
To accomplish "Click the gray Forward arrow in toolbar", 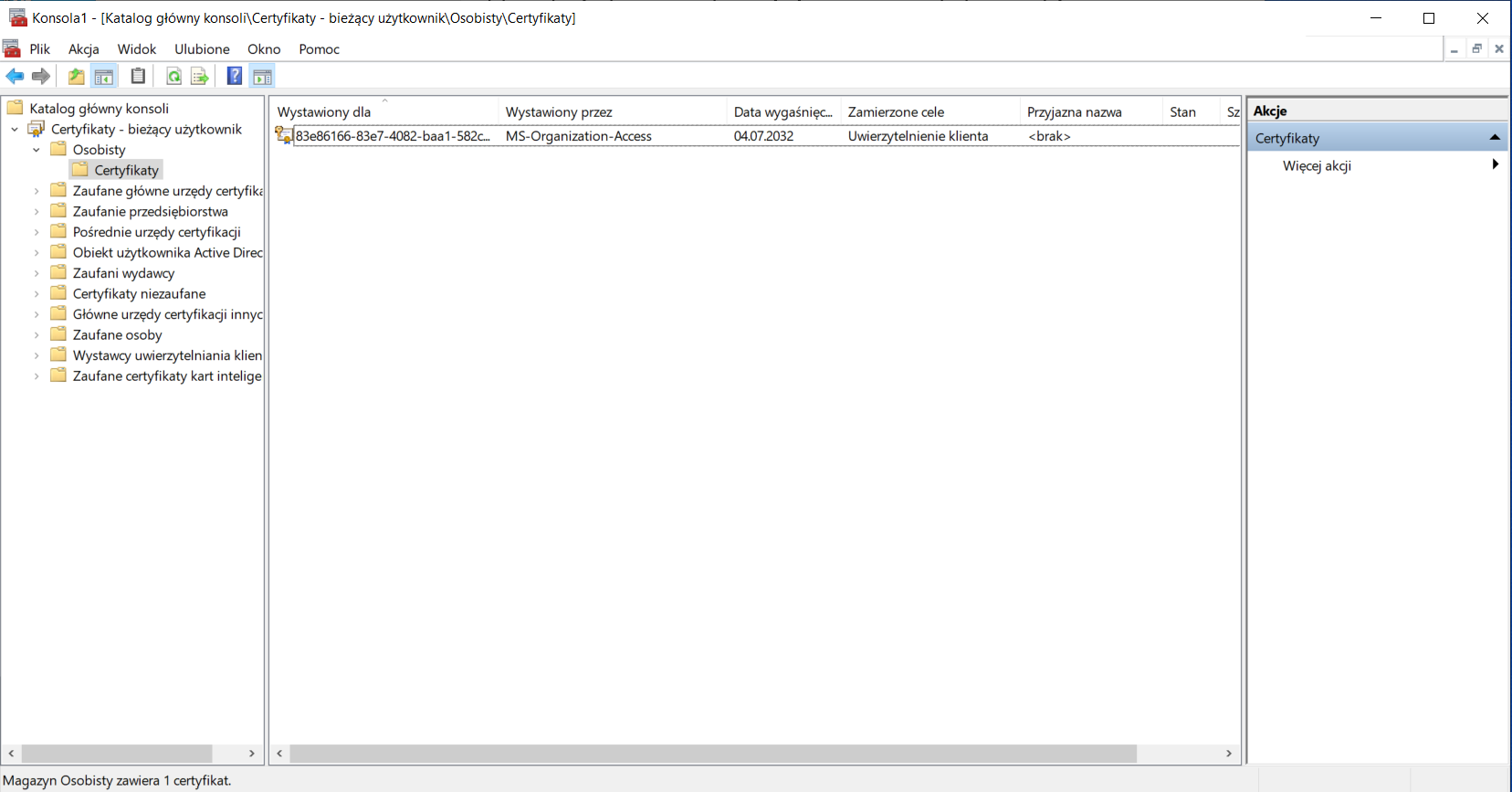I will pos(41,77).
